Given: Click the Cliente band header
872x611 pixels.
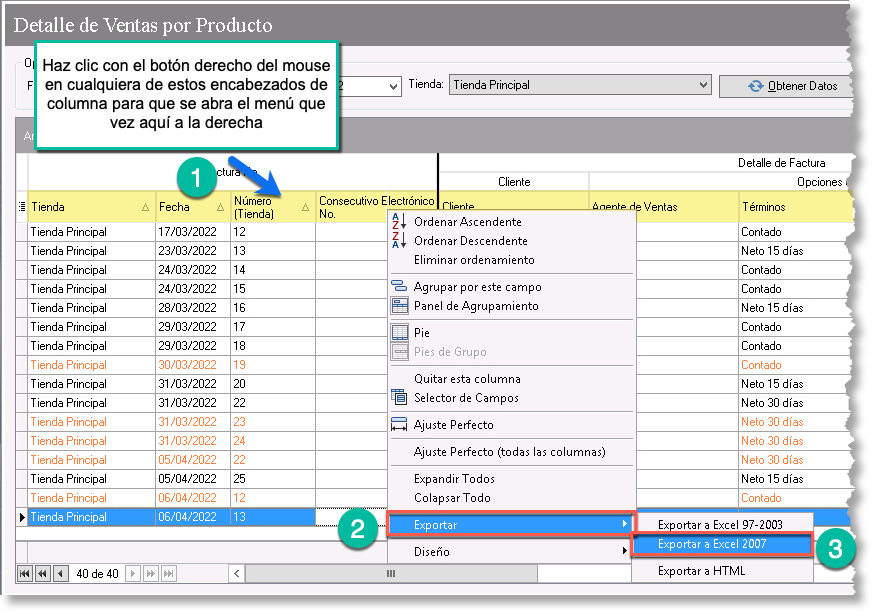Looking at the screenshot, I should pyautogui.click(x=514, y=182).
